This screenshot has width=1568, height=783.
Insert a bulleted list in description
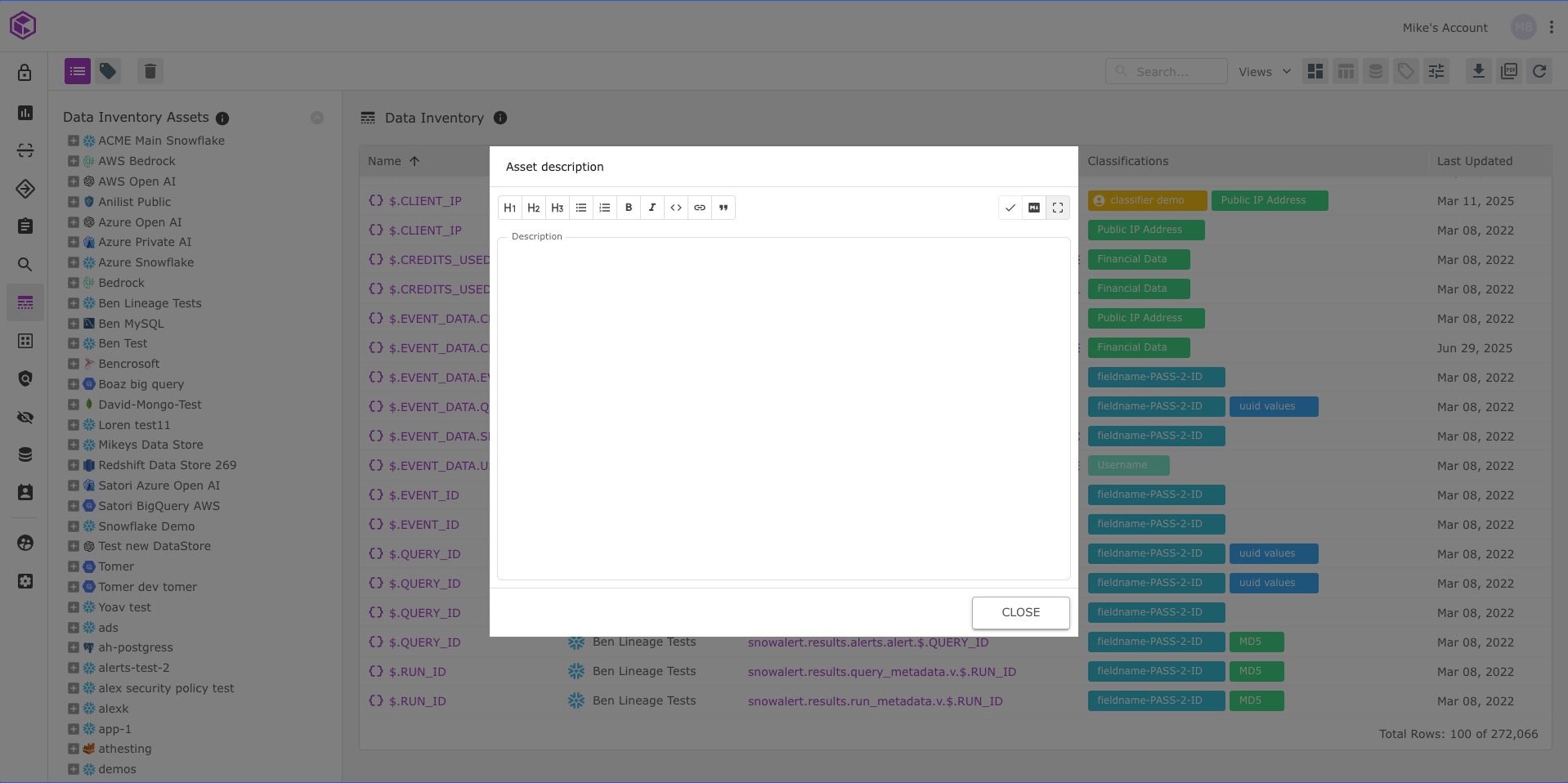tap(581, 208)
